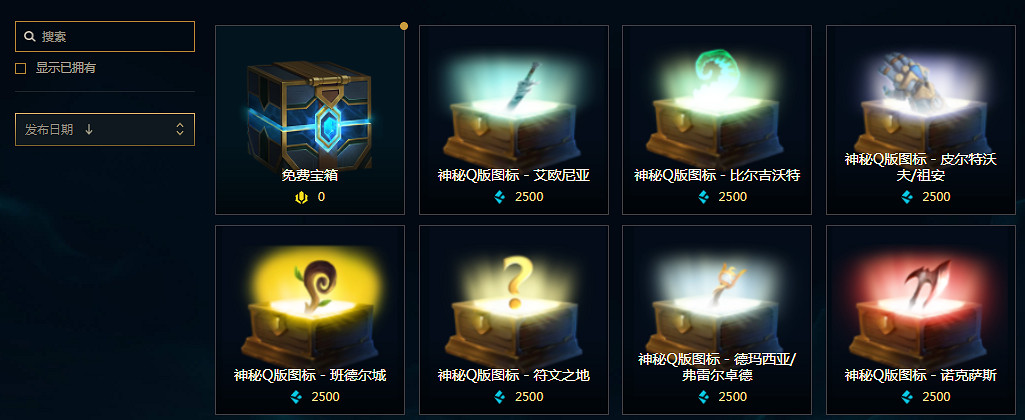
Task: Open the free chest 免费宝箱 image
Action: click(x=309, y=116)
